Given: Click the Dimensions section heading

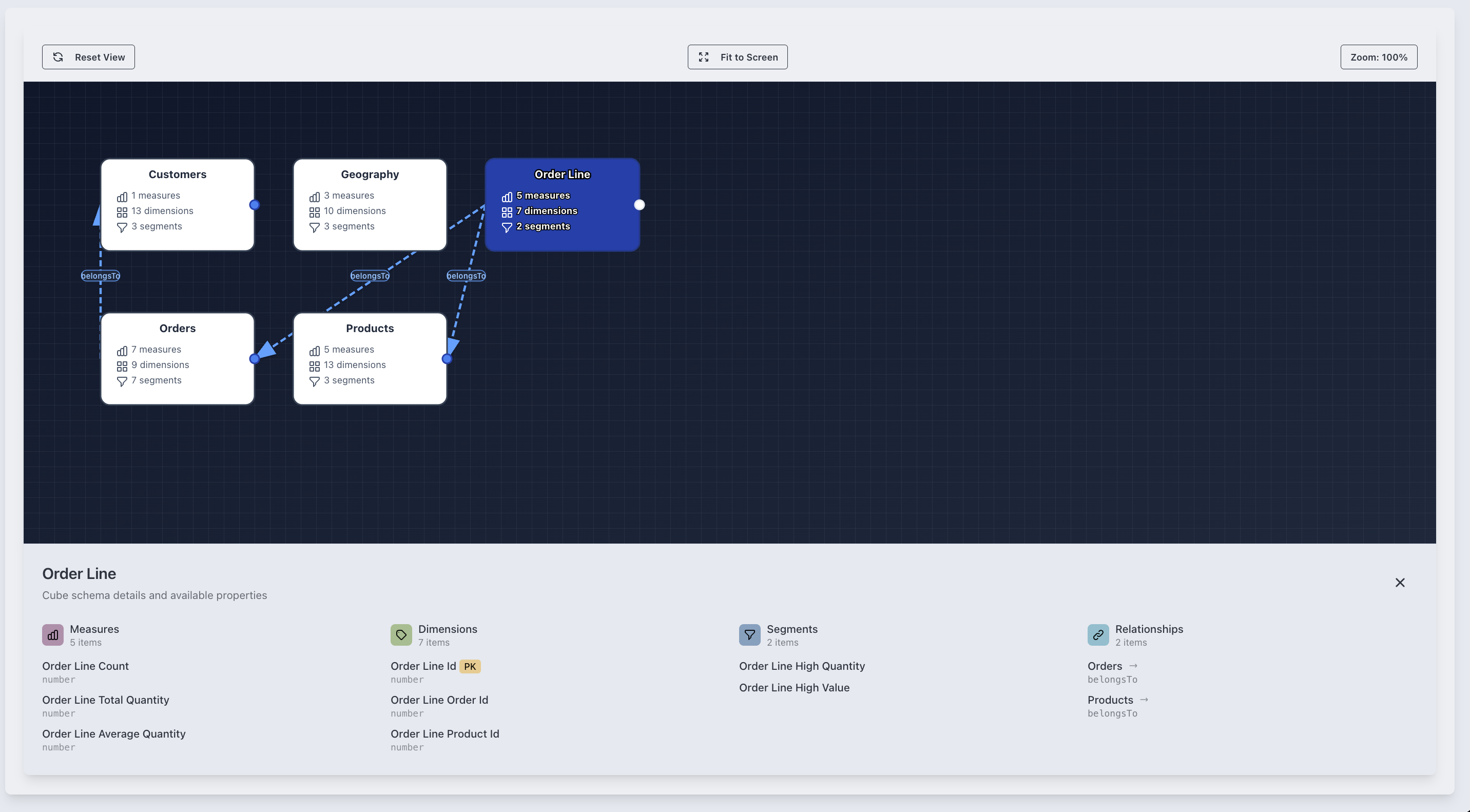Looking at the screenshot, I should coord(448,629).
